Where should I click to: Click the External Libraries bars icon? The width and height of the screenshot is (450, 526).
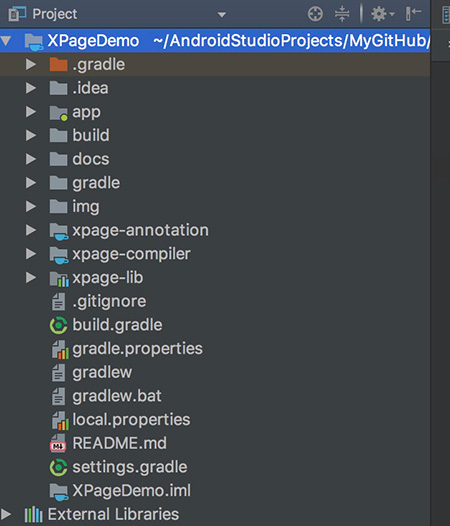34,514
